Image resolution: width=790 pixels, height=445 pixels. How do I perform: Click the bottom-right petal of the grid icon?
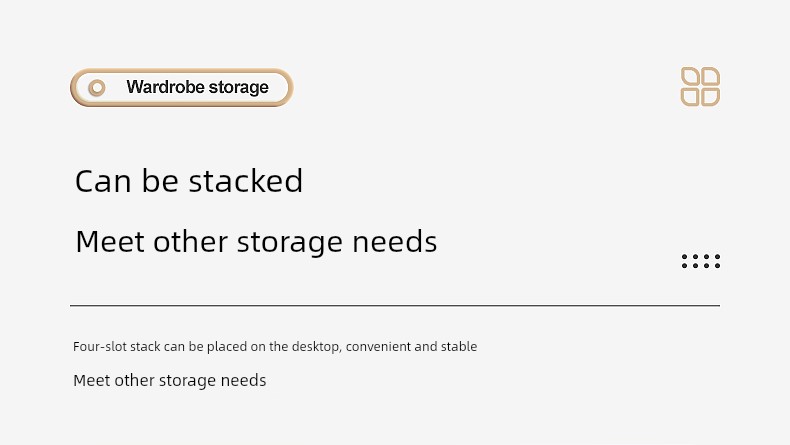[x=710, y=97]
